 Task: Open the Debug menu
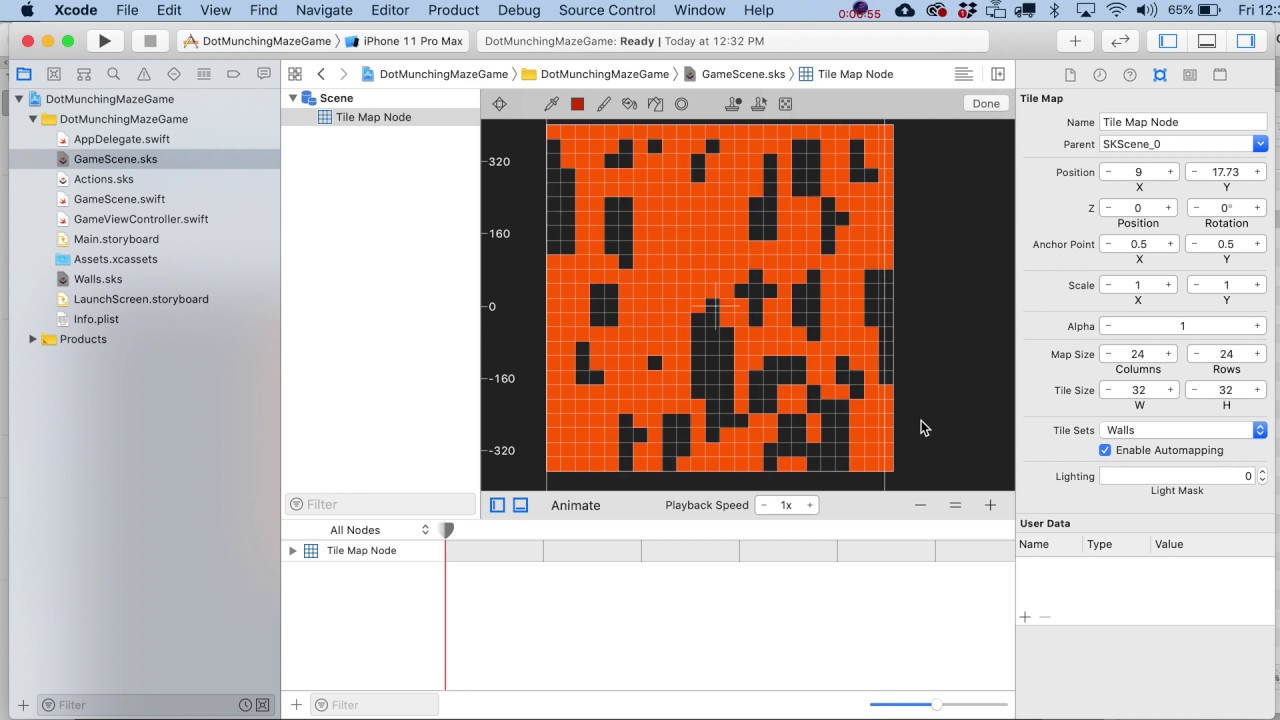[x=519, y=10]
